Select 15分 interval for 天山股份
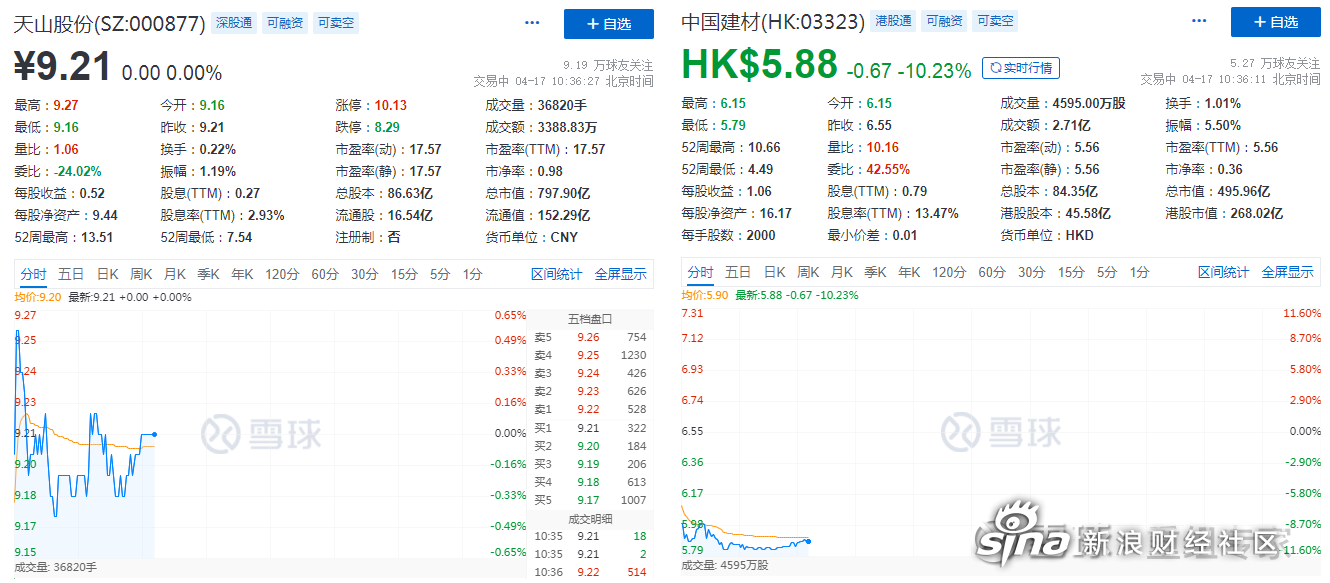The image size is (1330, 583). 404,274
